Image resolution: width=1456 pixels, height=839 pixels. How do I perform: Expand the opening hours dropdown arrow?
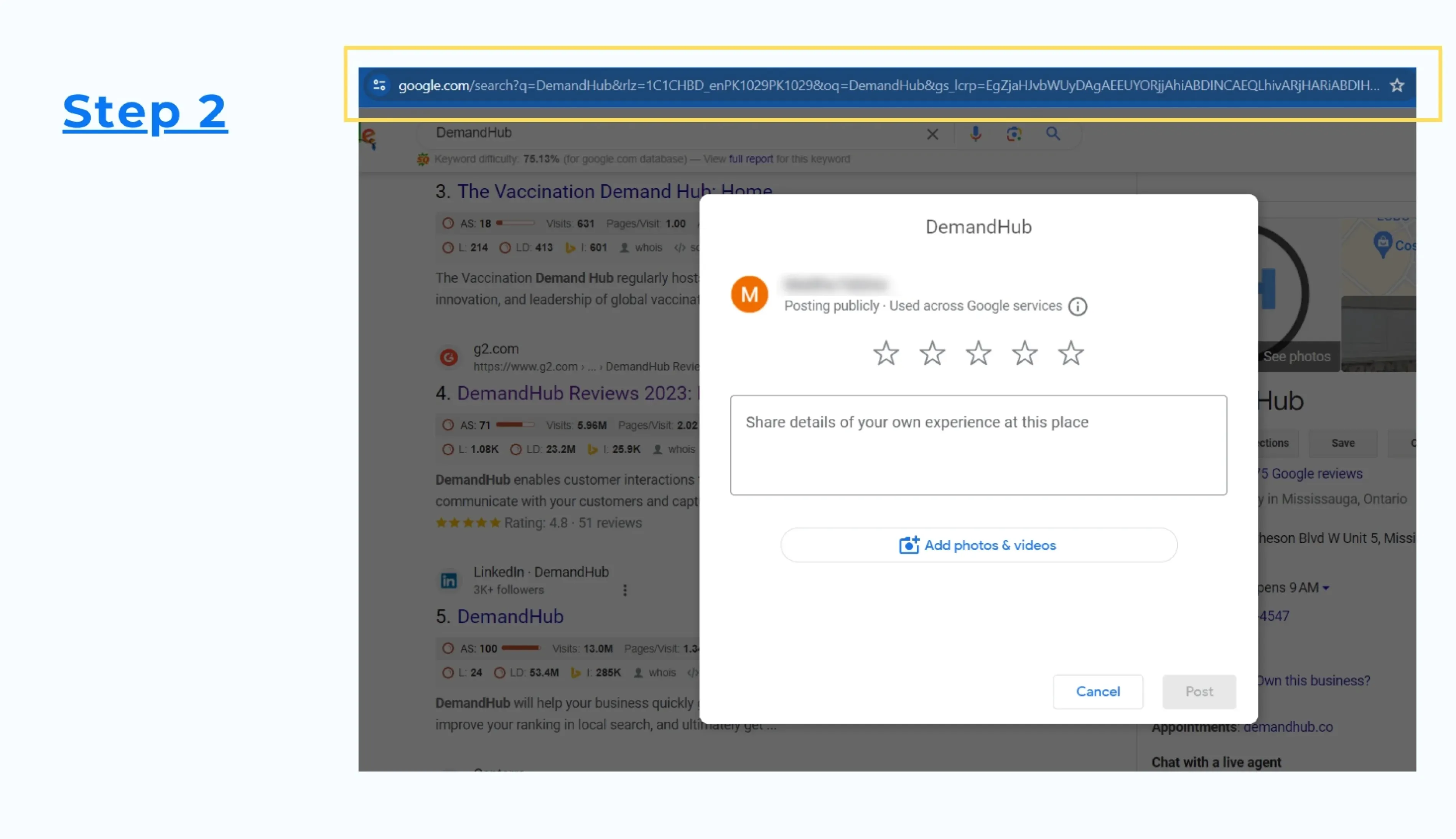click(x=1326, y=588)
